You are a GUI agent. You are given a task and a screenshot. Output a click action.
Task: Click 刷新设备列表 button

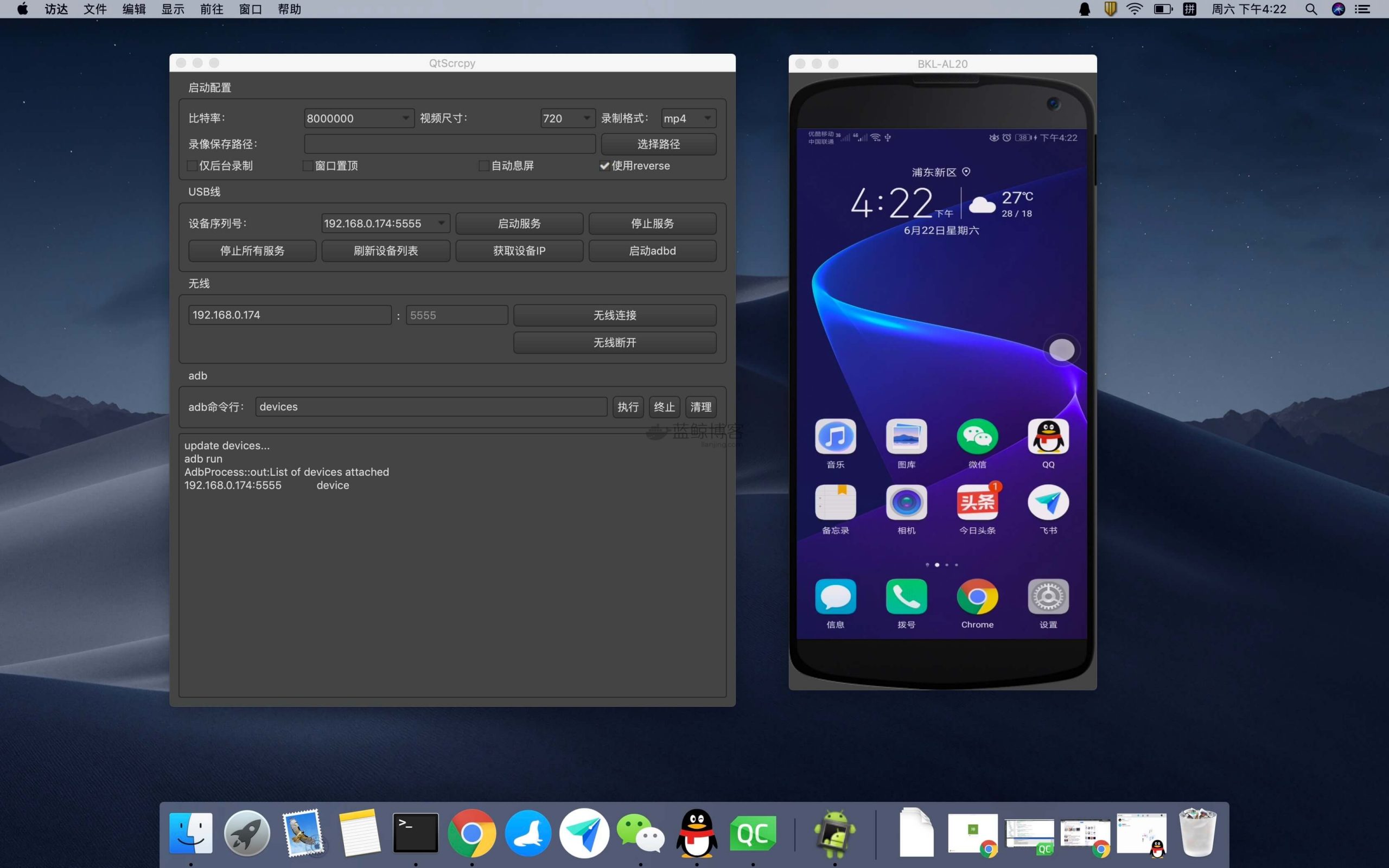coord(384,251)
